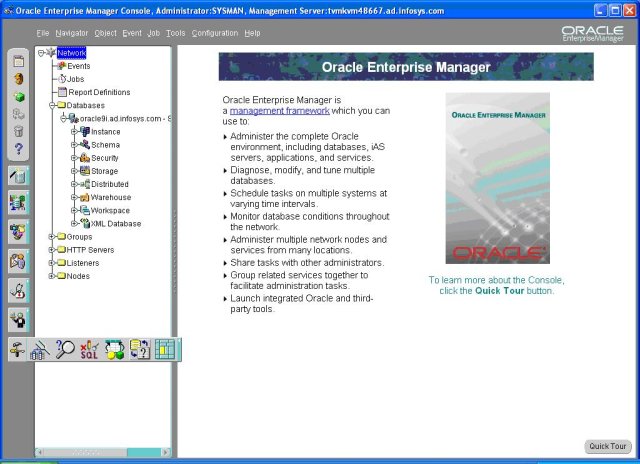
Task: Click the Schema node icon
Action: [85, 144]
